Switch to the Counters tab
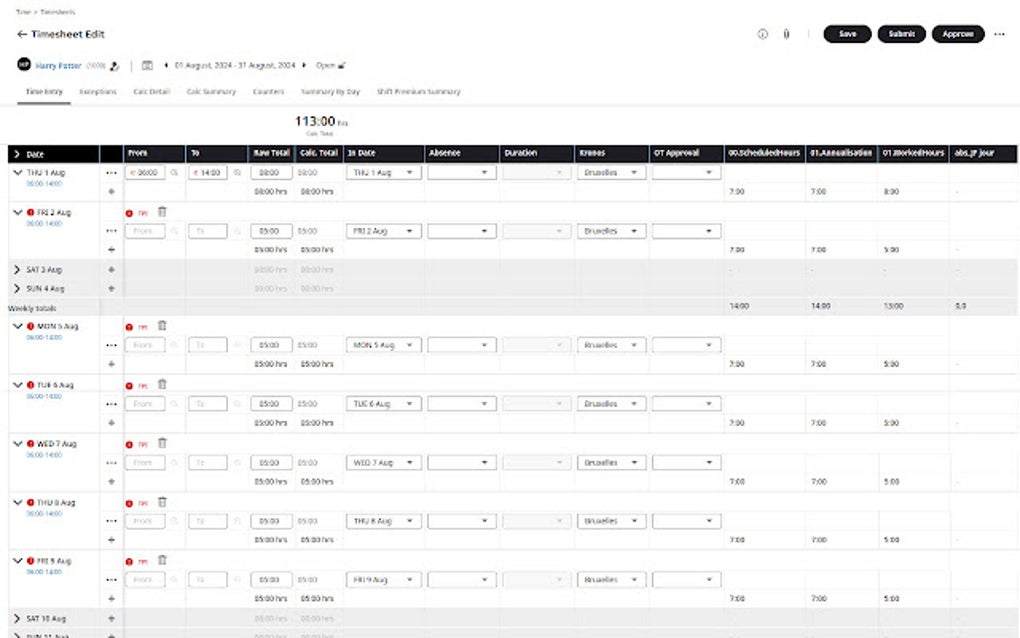1020x638 pixels. [x=269, y=92]
